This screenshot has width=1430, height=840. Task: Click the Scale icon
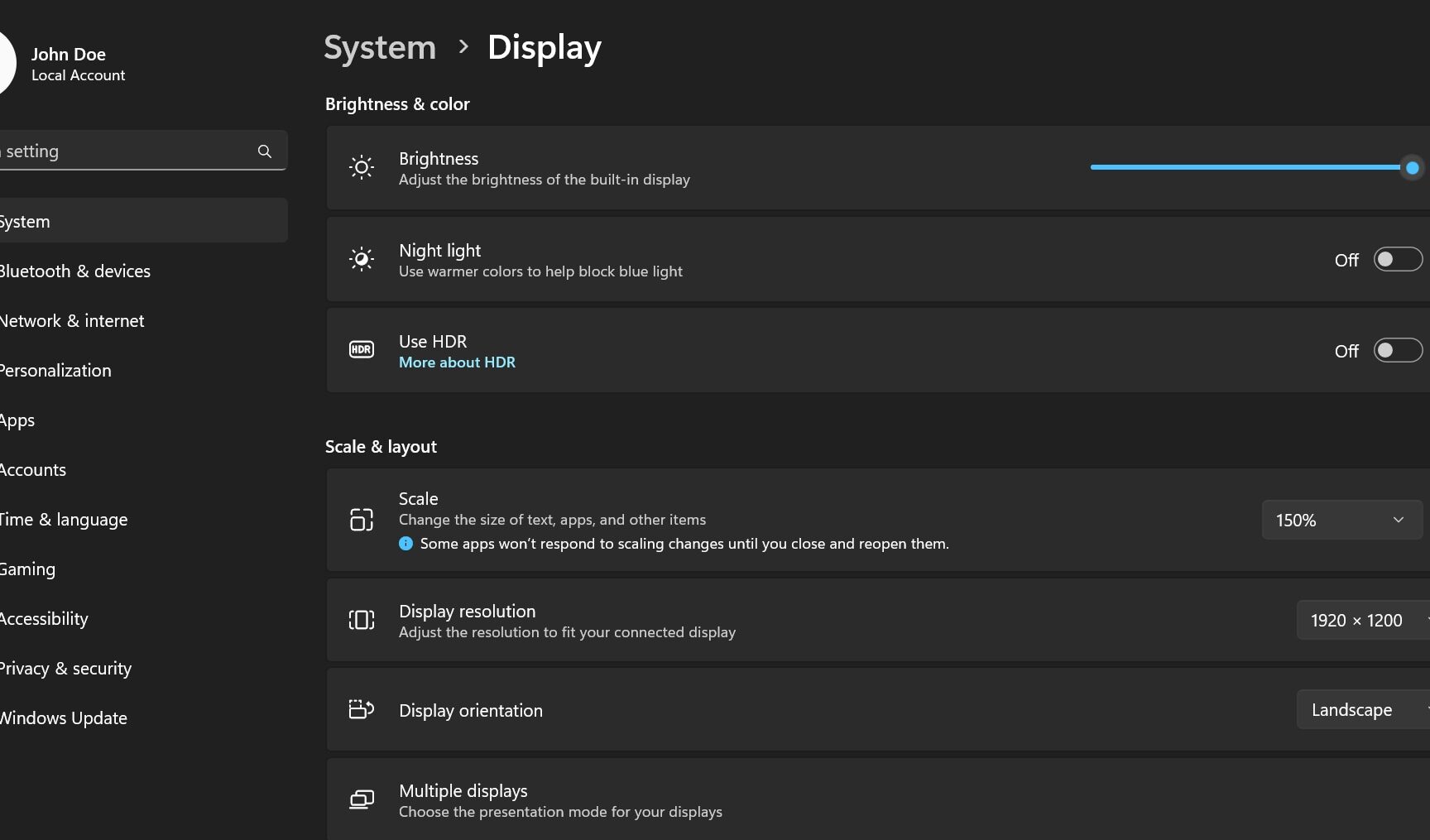[x=362, y=520]
